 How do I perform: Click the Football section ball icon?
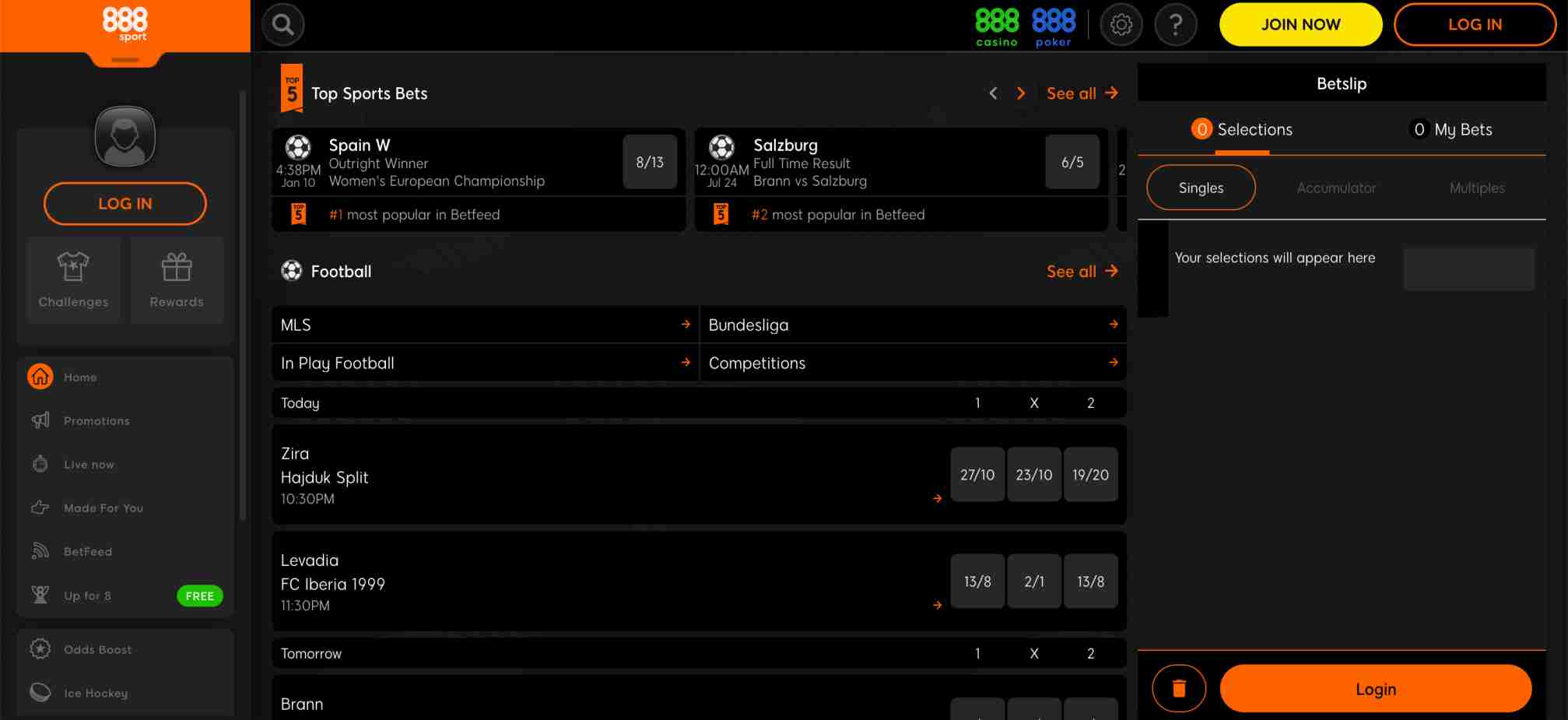[x=292, y=271]
